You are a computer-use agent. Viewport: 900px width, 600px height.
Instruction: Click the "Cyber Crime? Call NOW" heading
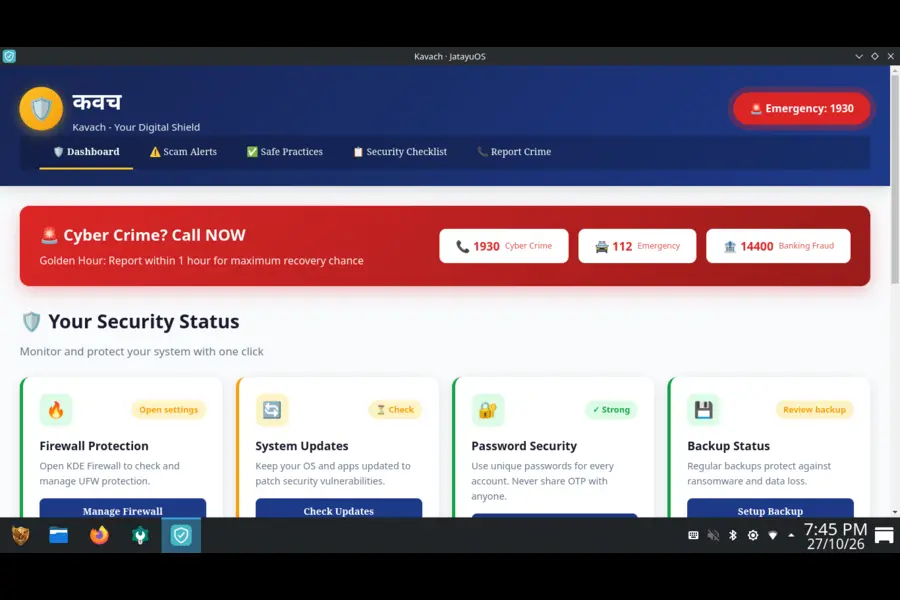(x=154, y=235)
